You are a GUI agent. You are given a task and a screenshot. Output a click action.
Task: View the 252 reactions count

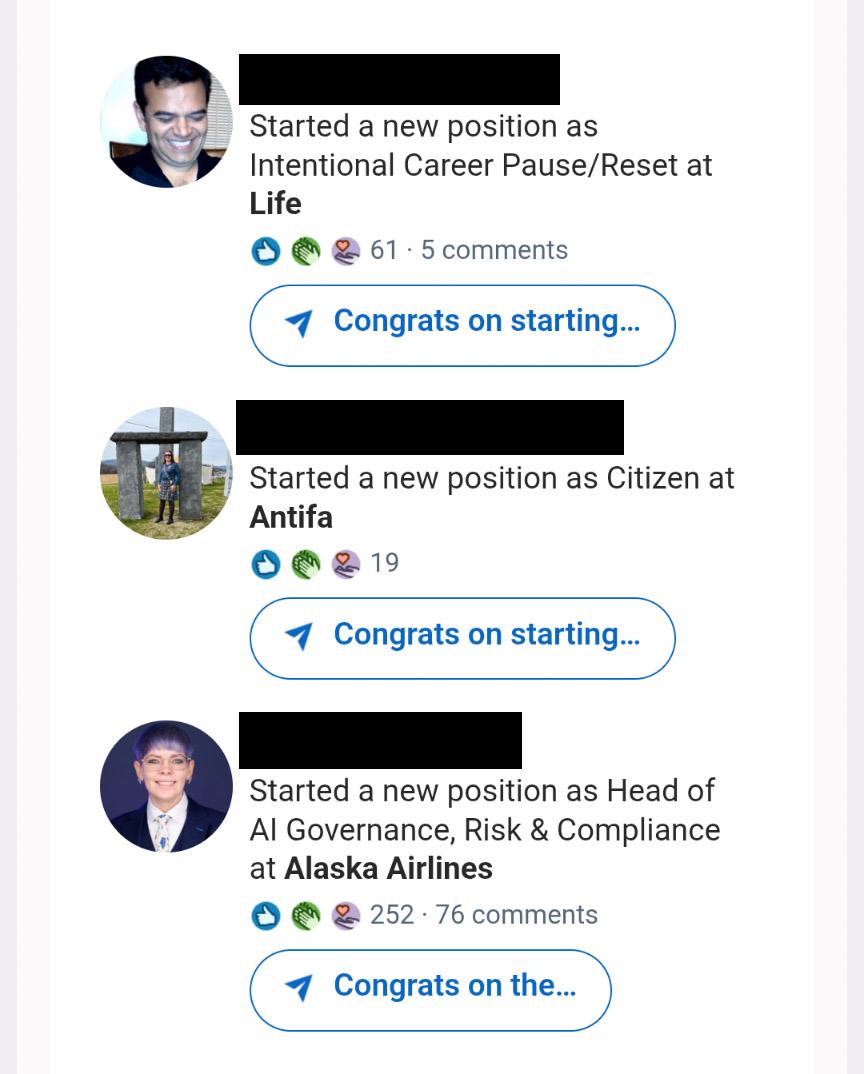(392, 914)
